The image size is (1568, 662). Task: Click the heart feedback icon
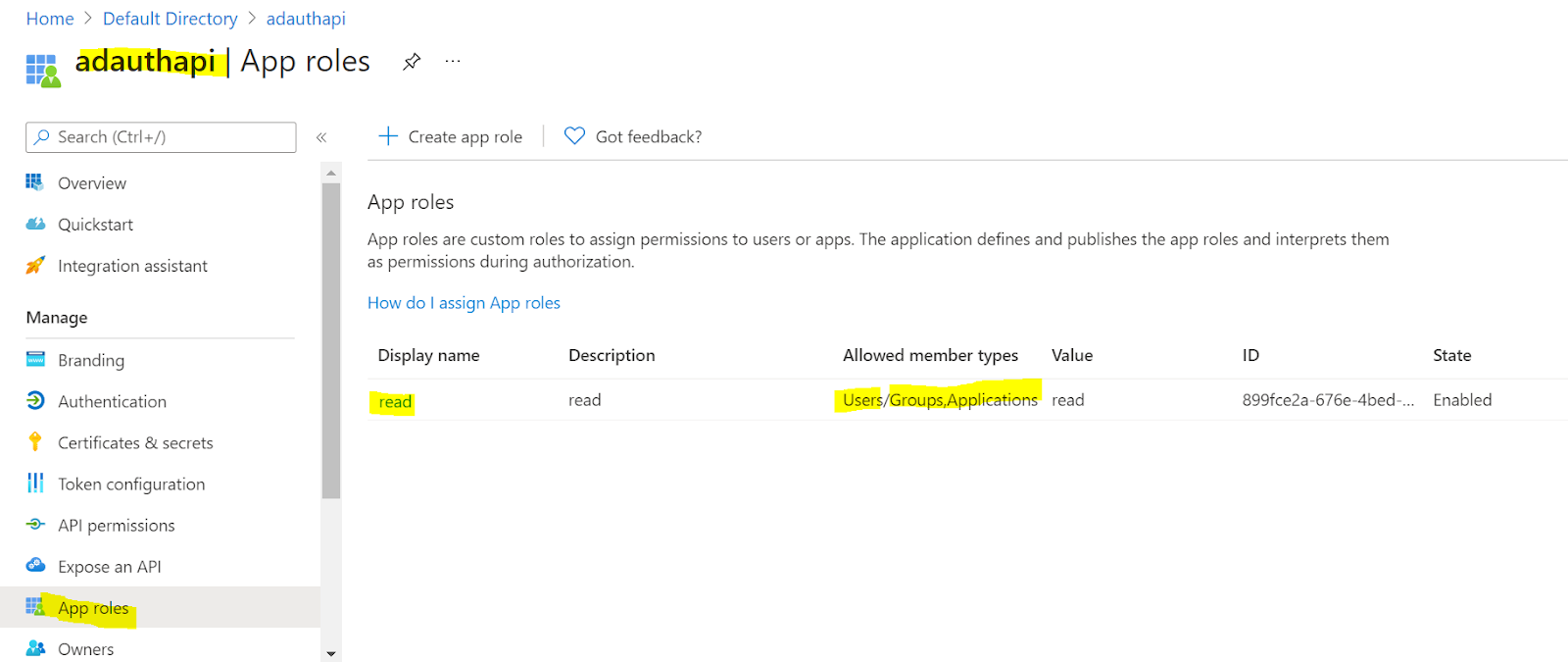tap(574, 136)
